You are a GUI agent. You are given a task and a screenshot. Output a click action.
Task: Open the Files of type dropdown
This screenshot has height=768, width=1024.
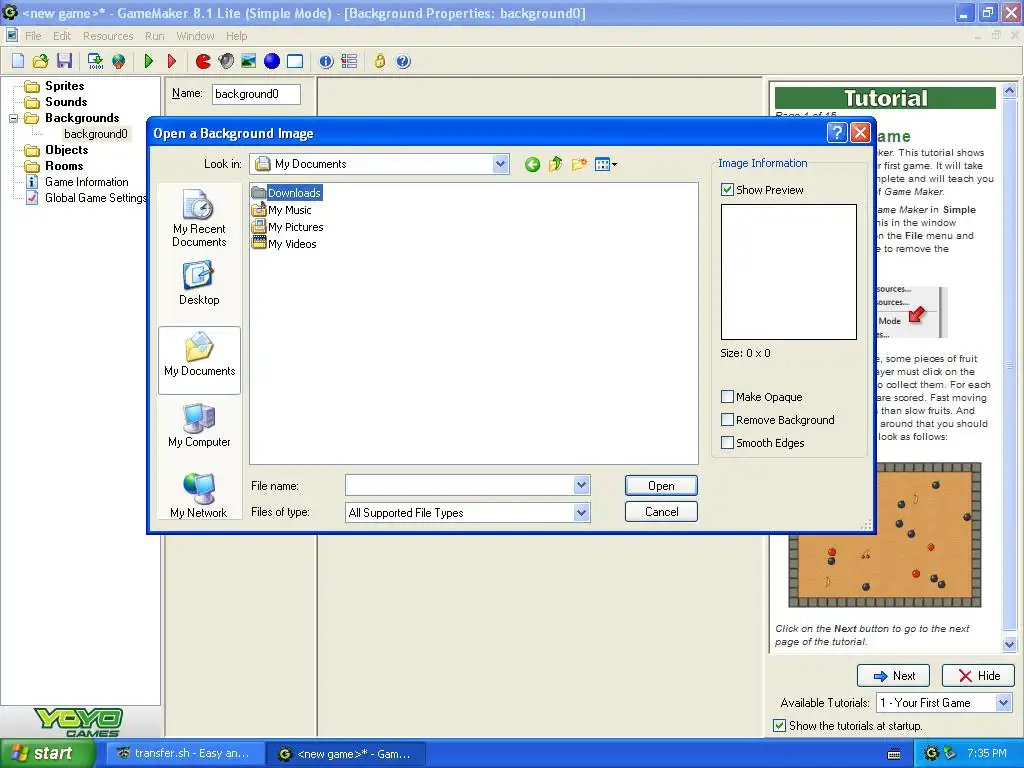point(581,513)
